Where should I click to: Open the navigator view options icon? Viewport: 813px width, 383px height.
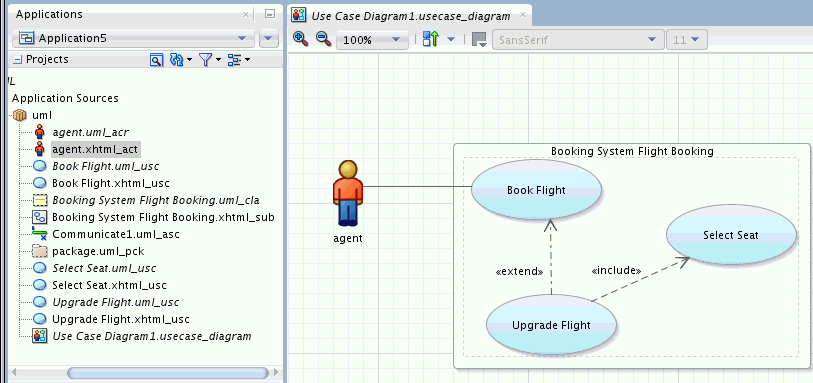coord(235,60)
